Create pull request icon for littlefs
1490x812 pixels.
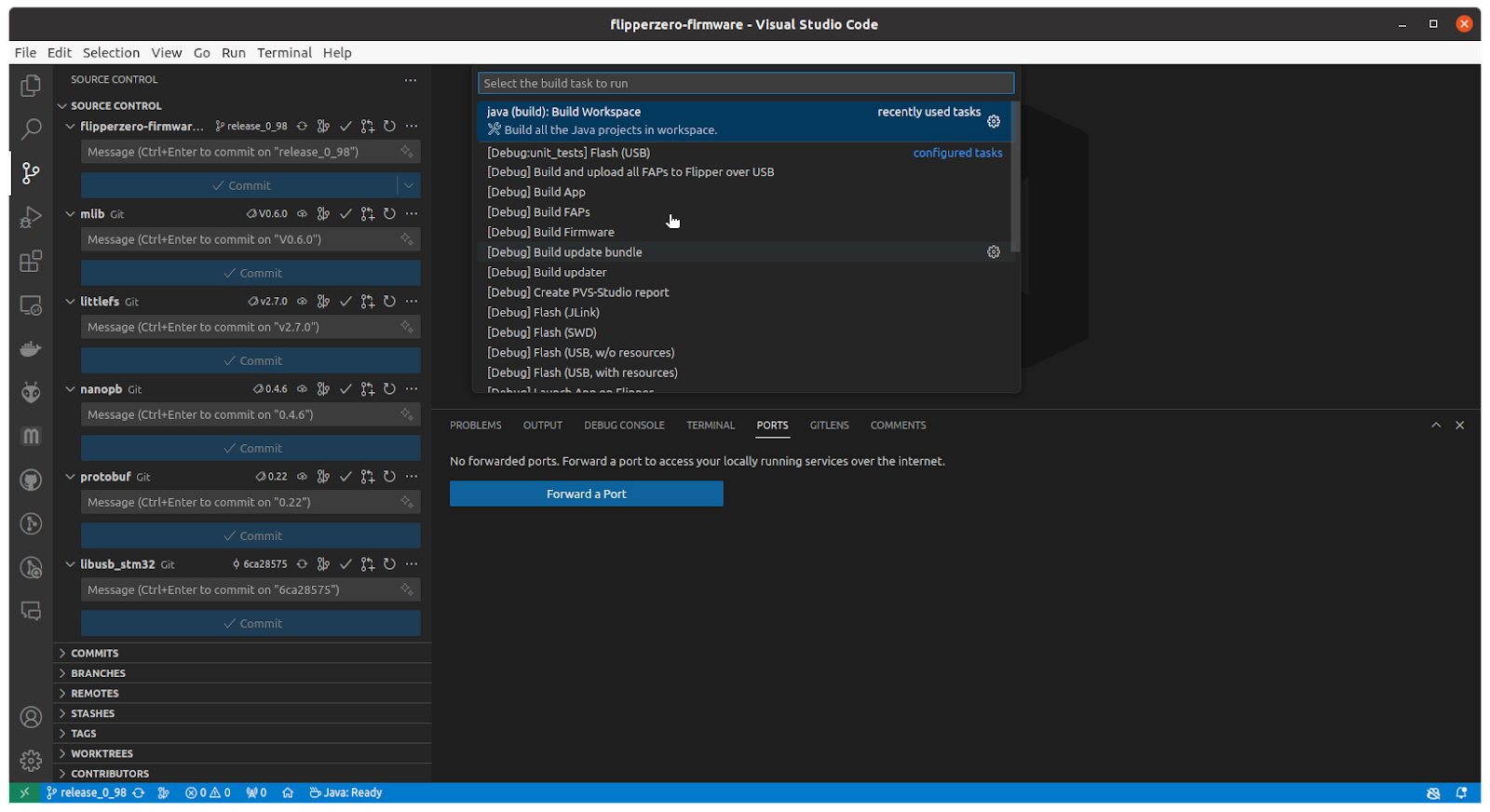click(368, 302)
